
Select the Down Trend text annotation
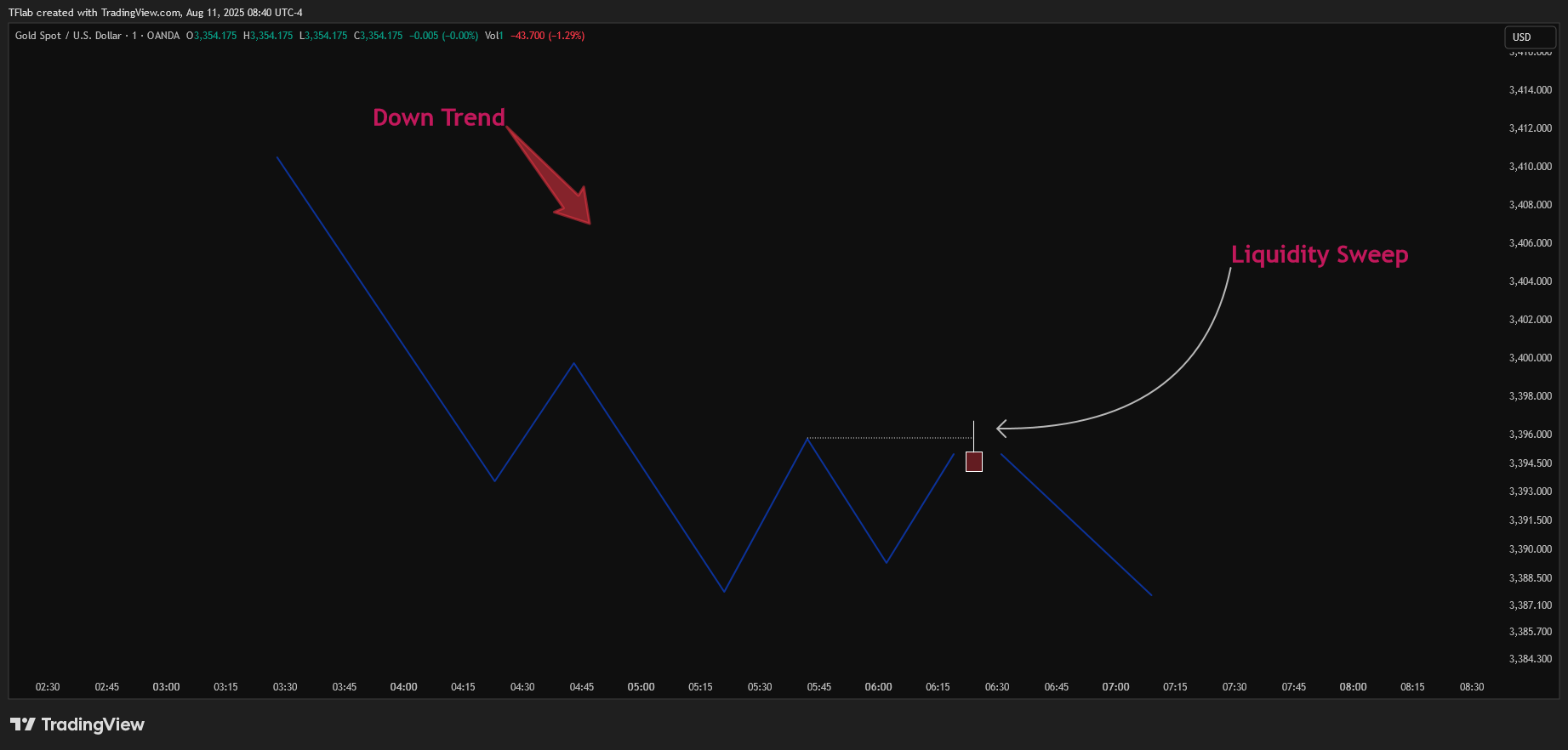click(x=439, y=117)
